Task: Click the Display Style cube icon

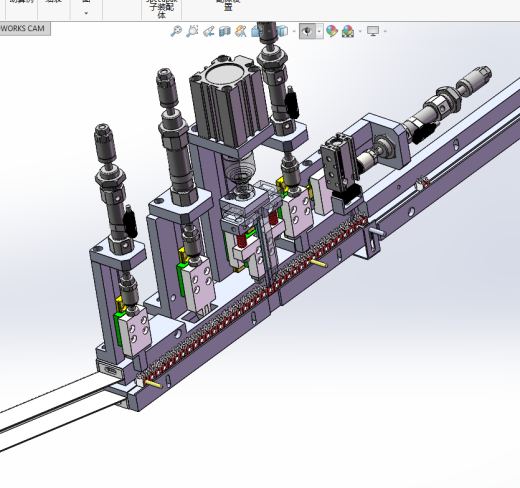Action: pos(283,31)
